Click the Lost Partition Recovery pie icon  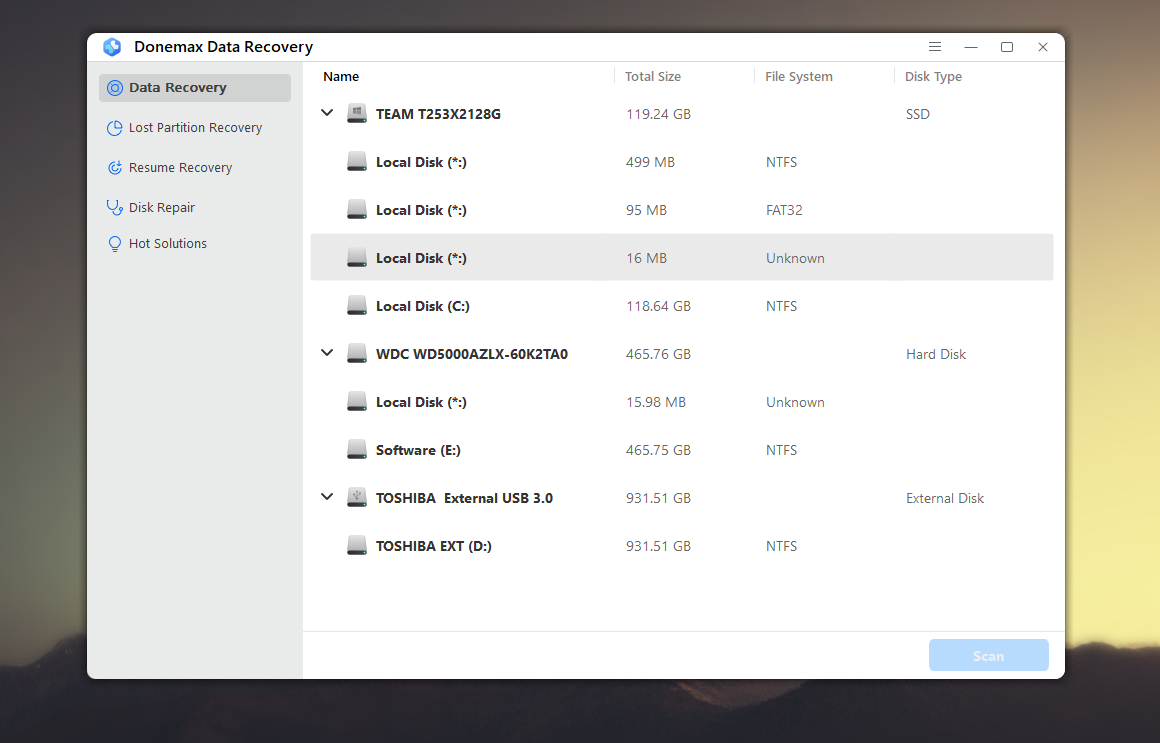click(x=115, y=128)
